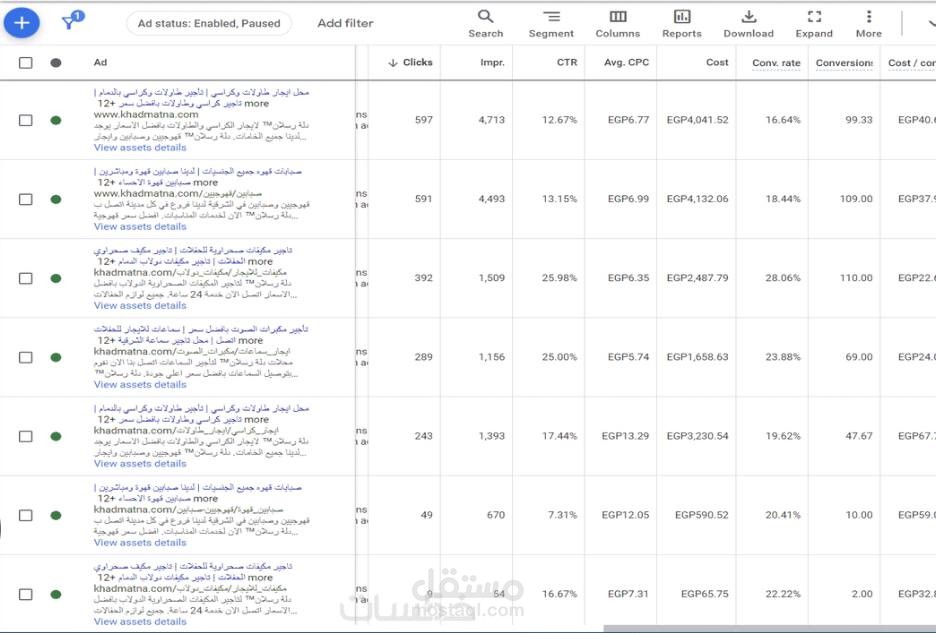Click www.khadmatna.com URL in first ad

coord(146,114)
